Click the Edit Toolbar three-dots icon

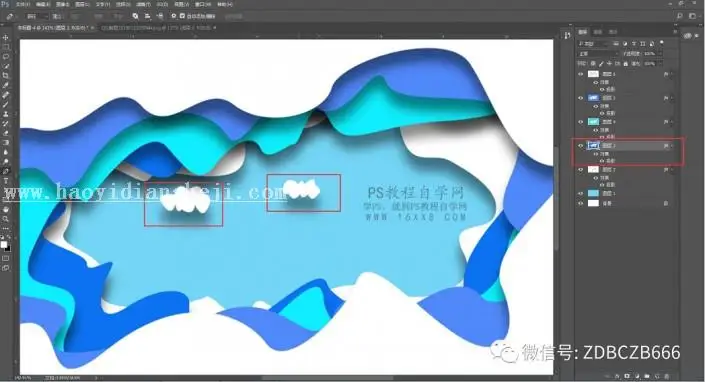click(x=6, y=228)
